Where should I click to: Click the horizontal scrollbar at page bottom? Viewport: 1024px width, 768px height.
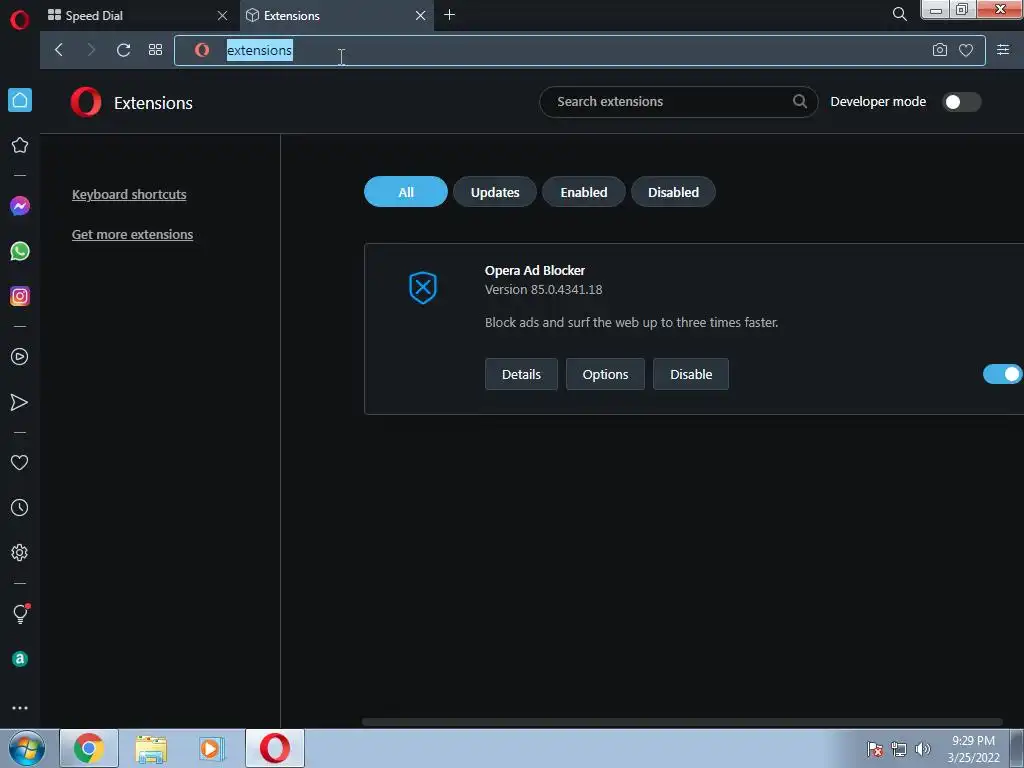(682, 722)
